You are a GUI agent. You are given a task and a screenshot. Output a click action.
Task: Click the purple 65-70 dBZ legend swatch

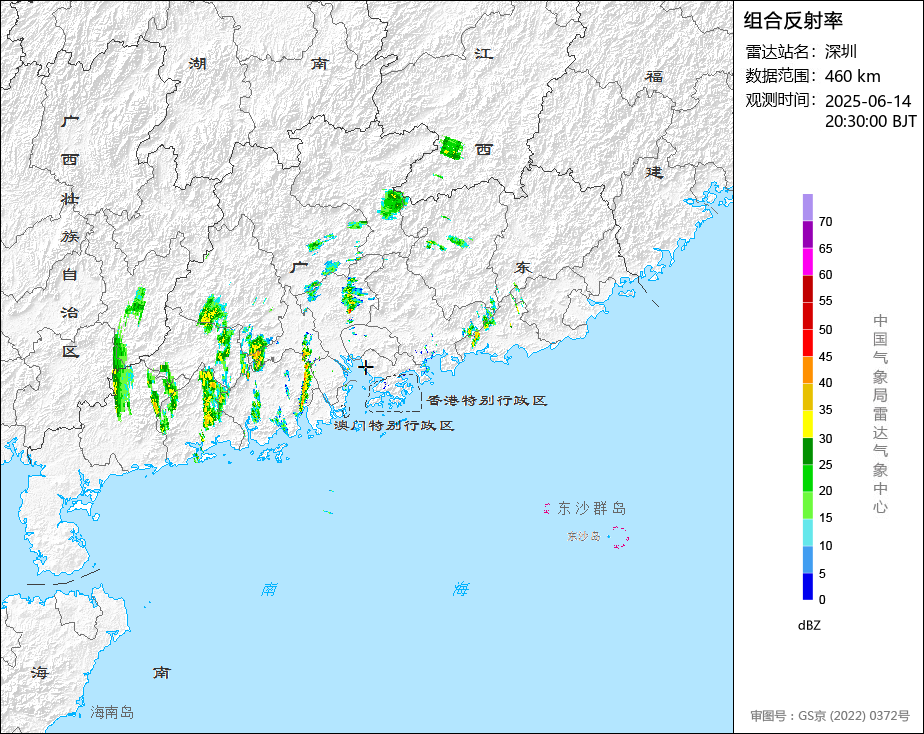(x=807, y=234)
